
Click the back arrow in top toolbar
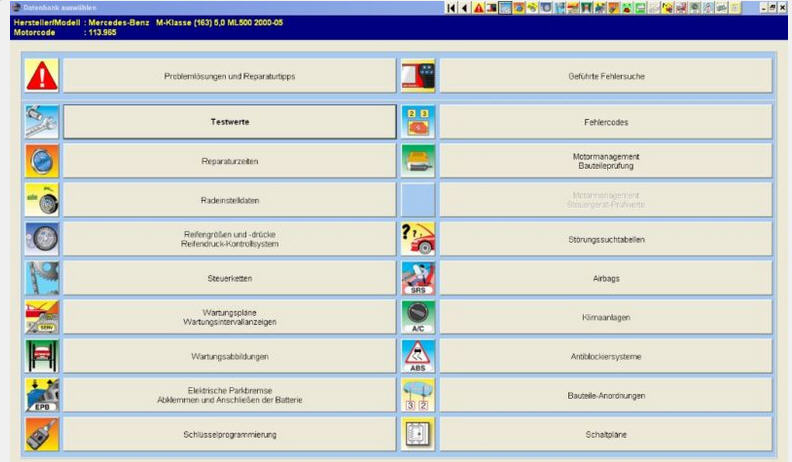coord(466,8)
